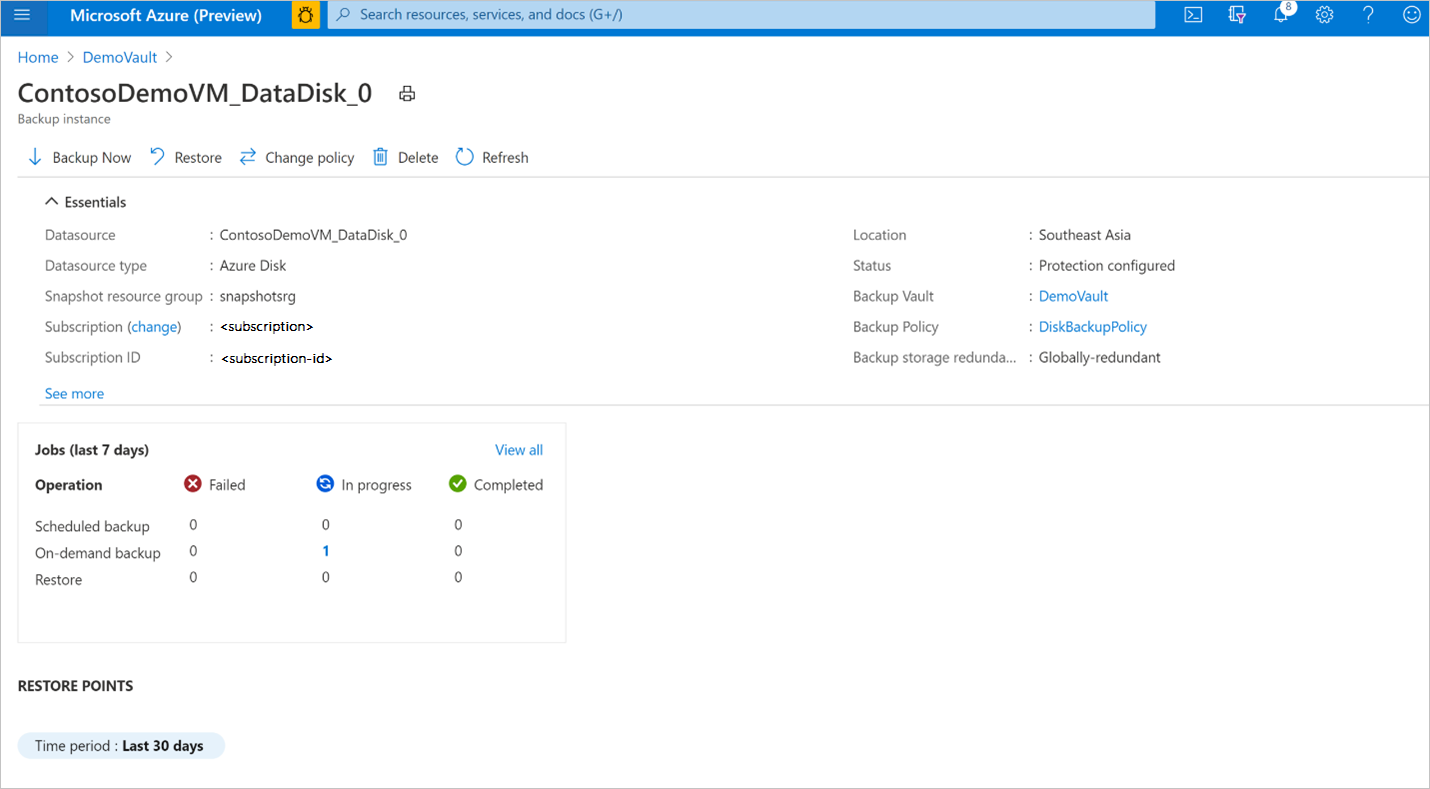Choose Restore in the command bar
Image resolution: width=1430 pixels, height=789 pixels.
[186, 157]
